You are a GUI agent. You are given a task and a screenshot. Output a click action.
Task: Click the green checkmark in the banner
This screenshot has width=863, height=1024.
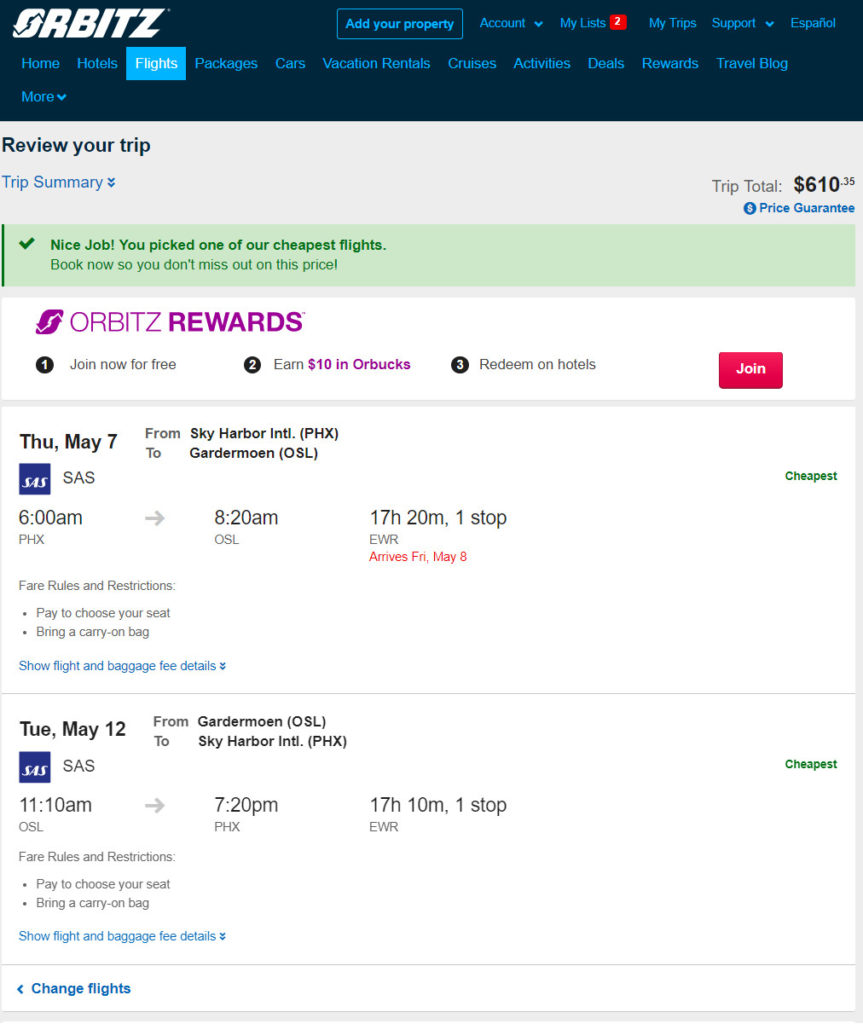tap(27, 244)
